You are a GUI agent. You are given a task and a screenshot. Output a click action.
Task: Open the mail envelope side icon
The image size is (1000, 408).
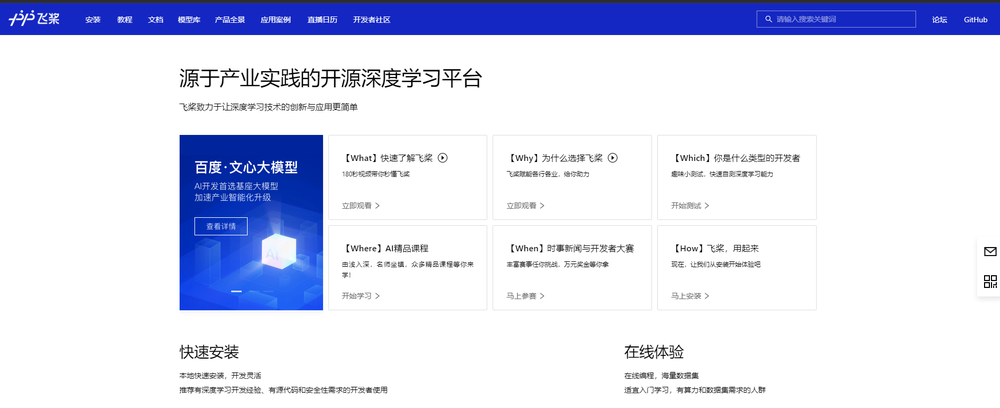click(x=990, y=252)
